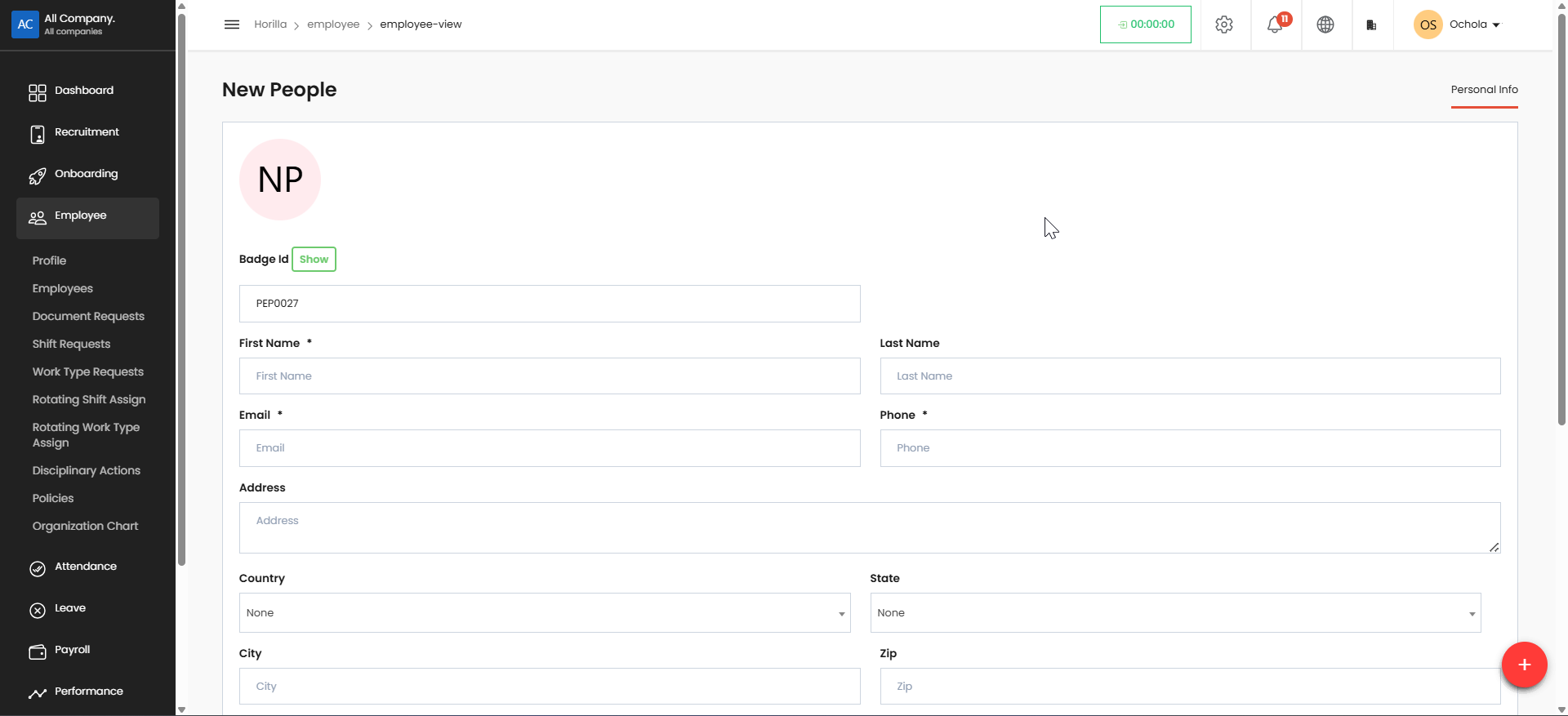
Task: Click the Dashboard sidebar icon
Action: [38, 92]
